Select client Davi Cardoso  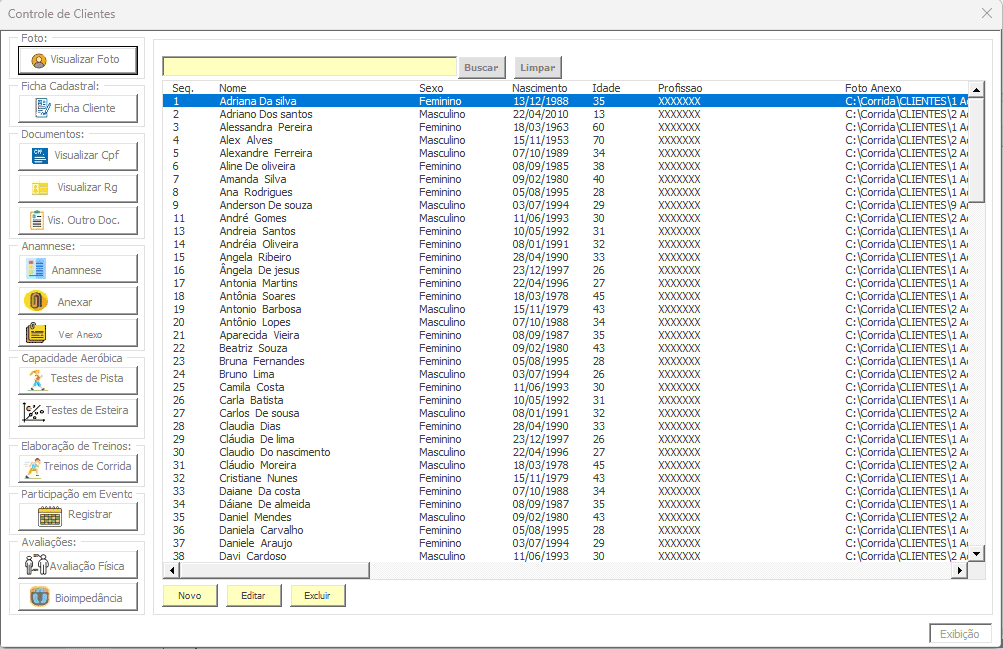pyautogui.click(x=565, y=556)
